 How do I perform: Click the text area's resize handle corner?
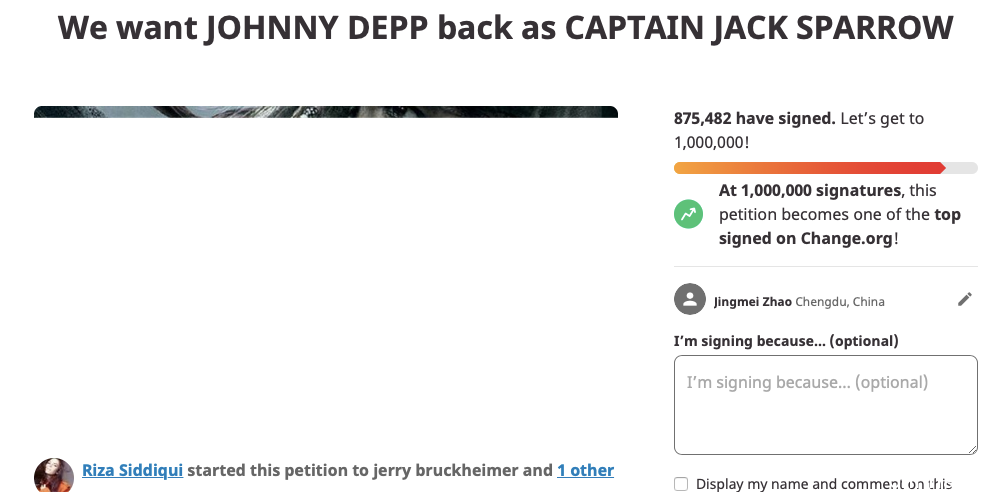click(x=972, y=449)
